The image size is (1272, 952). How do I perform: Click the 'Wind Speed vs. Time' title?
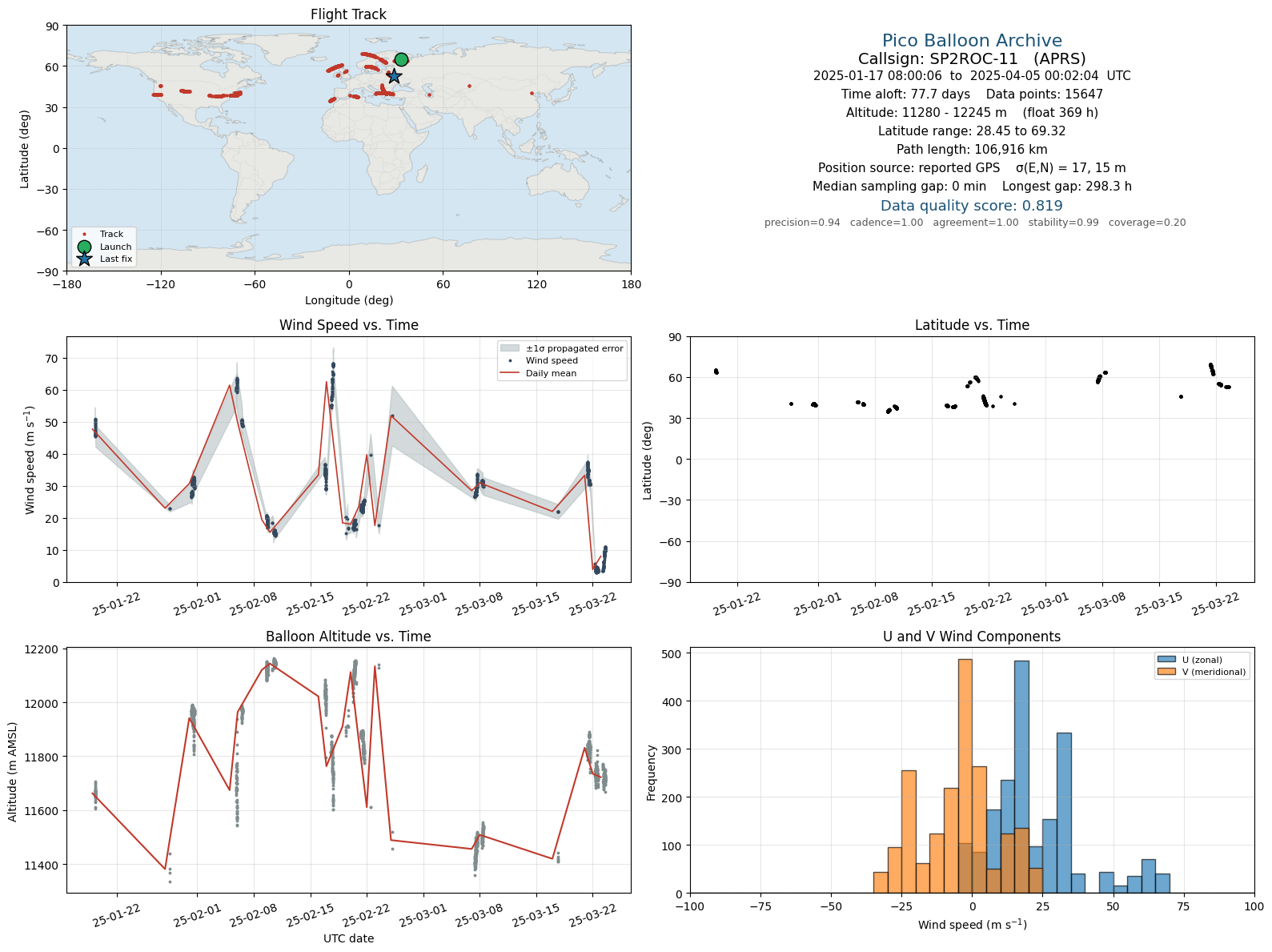click(x=348, y=325)
